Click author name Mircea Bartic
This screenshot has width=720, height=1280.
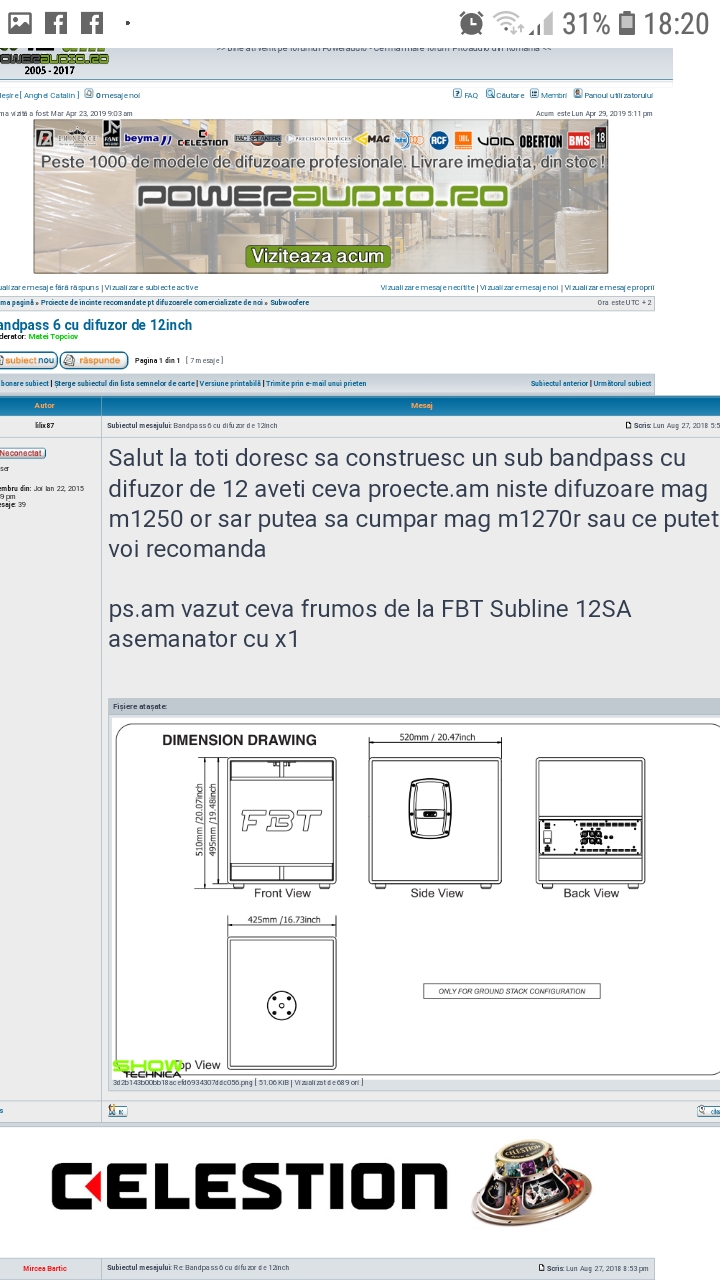point(45,1268)
